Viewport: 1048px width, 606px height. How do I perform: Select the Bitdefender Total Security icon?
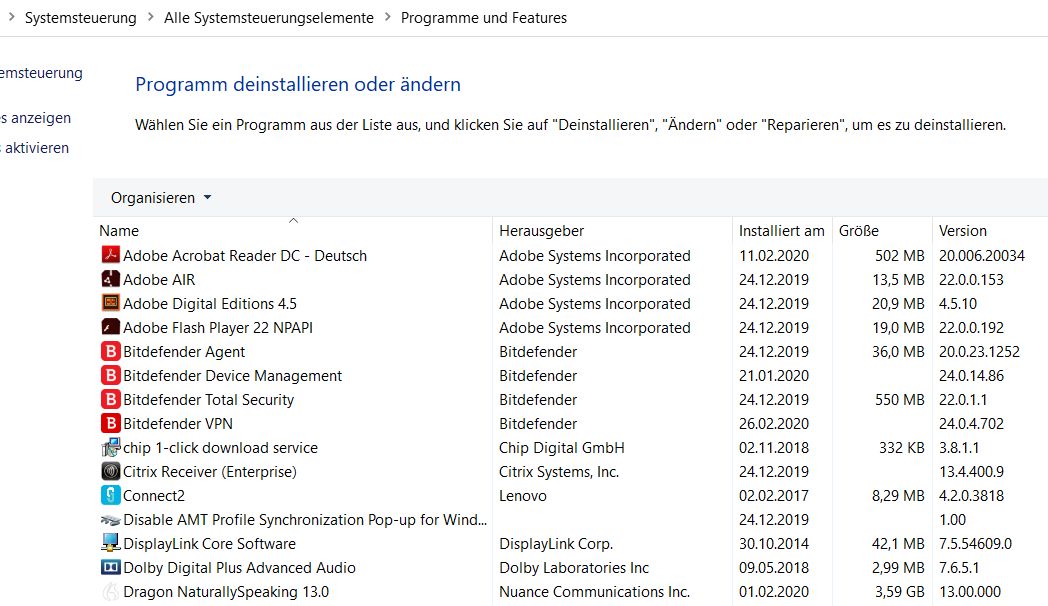pyautogui.click(x=110, y=400)
